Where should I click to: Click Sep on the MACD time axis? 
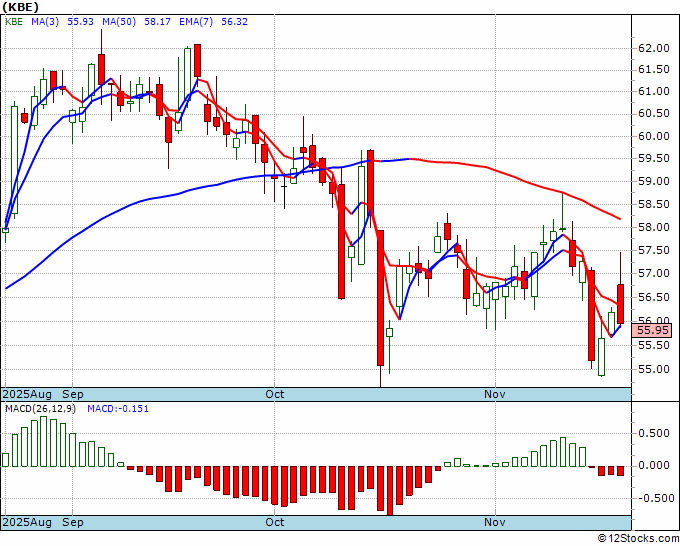(x=73, y=522)
